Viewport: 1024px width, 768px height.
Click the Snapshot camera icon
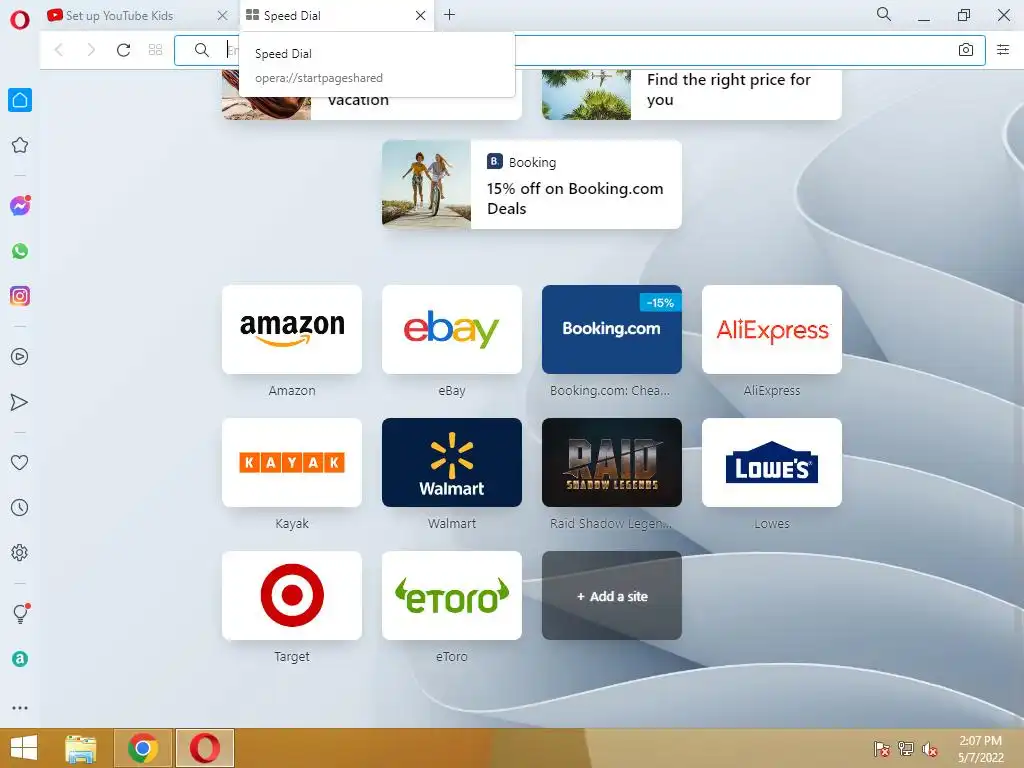pos(966,50)
